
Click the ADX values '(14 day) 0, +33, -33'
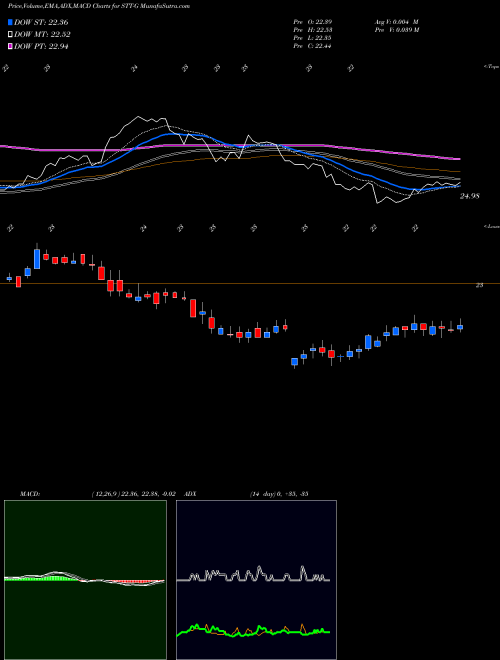(278, 494)
